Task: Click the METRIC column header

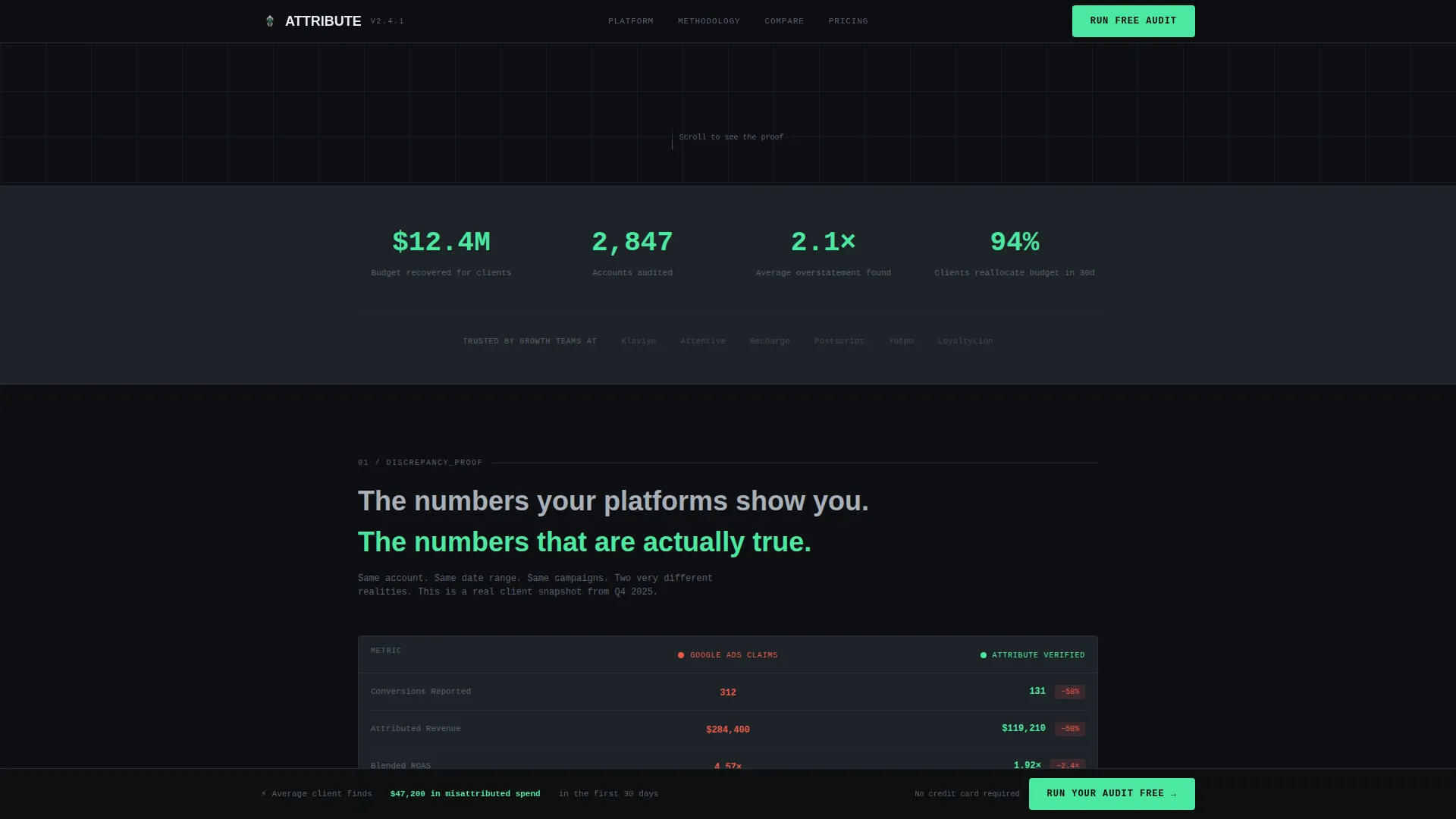Action: pos(386,651)
